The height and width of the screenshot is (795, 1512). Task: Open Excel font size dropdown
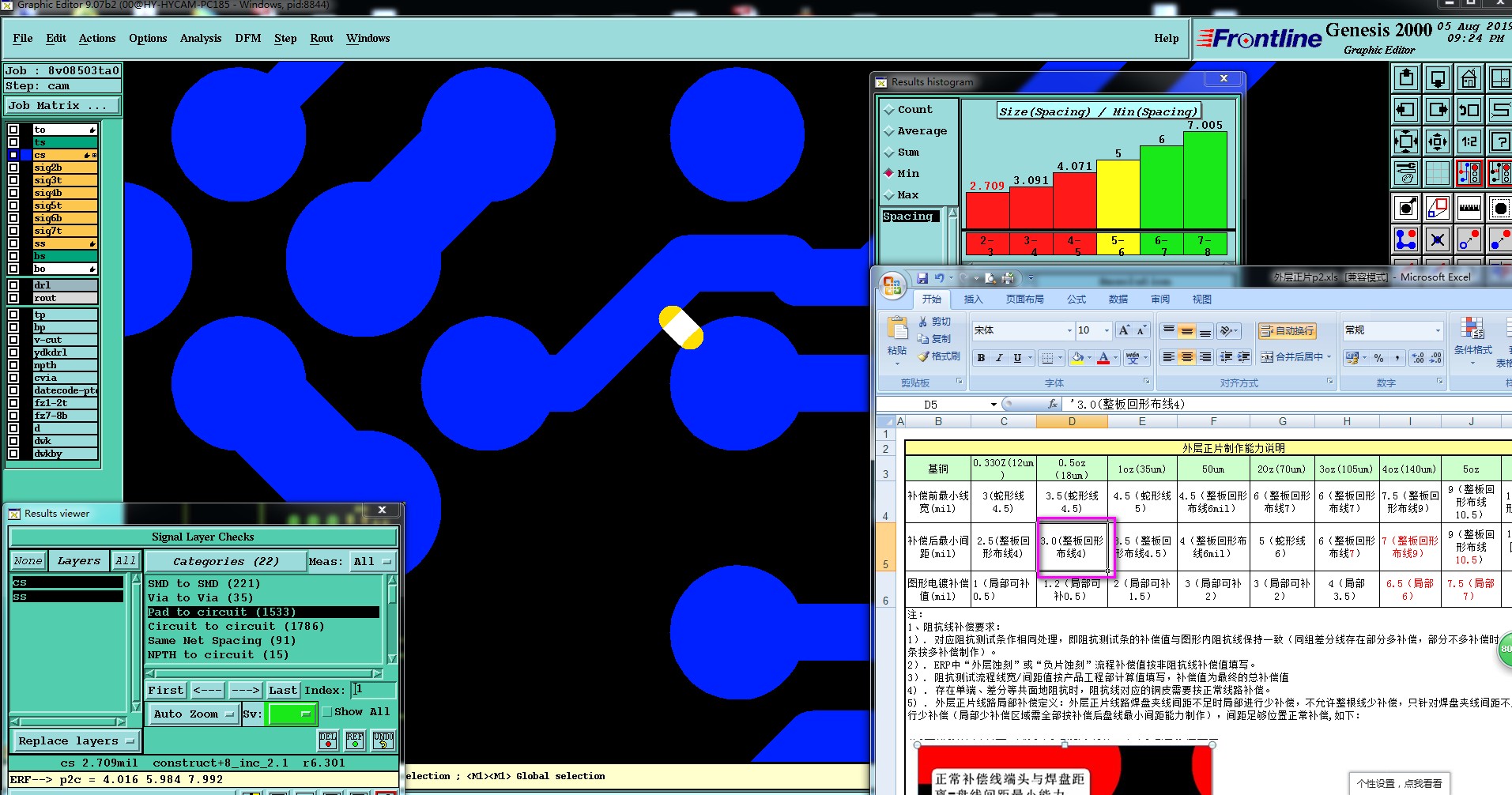pos(1106,330)
